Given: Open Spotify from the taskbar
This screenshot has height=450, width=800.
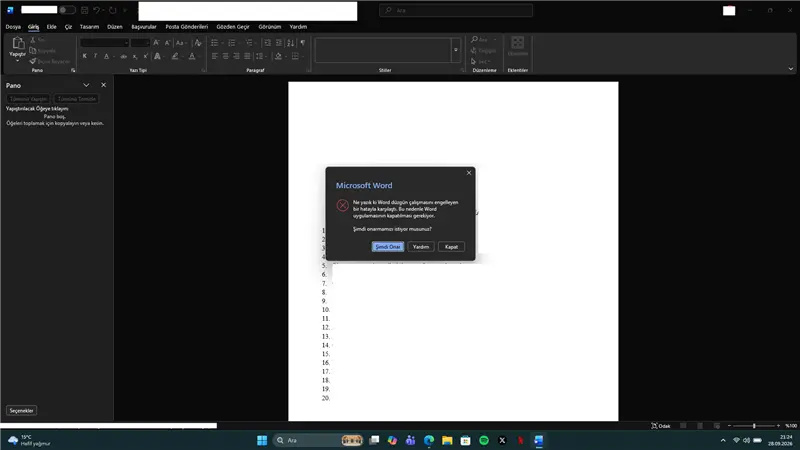Looking at the screenshot, I should pos(484,440).
